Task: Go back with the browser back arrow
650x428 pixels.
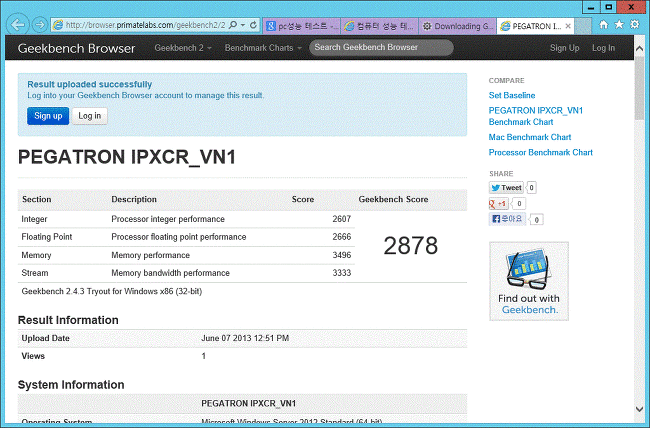Action: (x=17, y=25)
